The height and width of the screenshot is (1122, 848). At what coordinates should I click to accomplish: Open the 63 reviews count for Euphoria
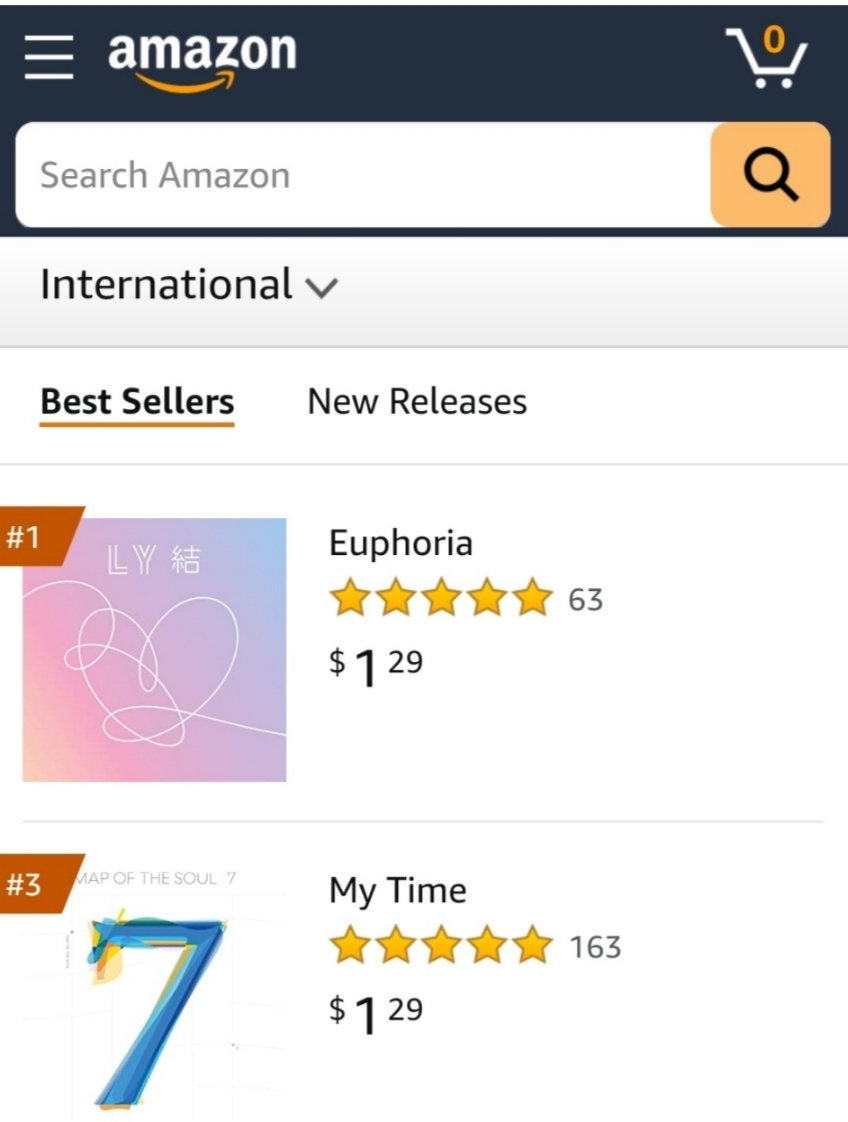[586, 600]
